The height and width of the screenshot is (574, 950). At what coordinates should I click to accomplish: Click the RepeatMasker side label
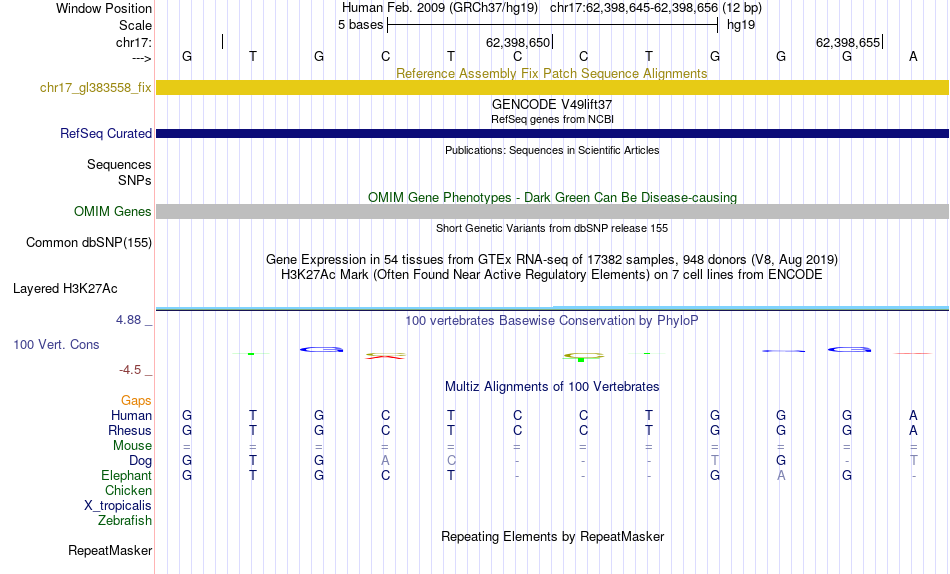click(x=110, y=550)
